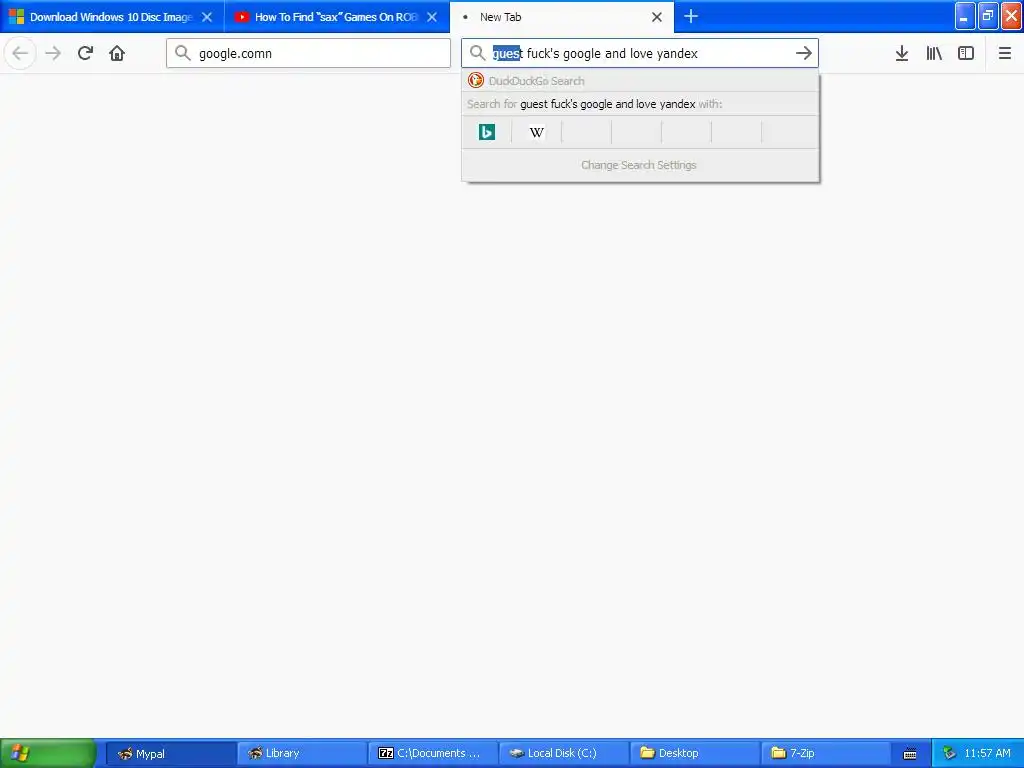Click the system tray network icon
Screen dimensions: 1024x768
949,753
